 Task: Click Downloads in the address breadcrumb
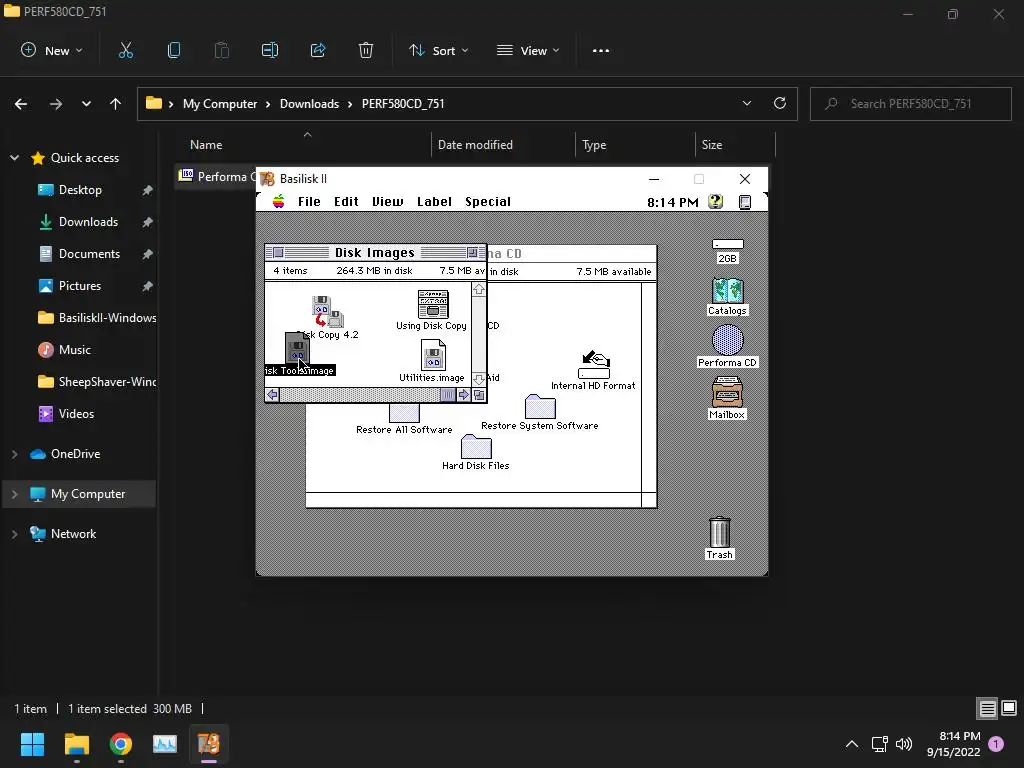(x=310, y=104)
